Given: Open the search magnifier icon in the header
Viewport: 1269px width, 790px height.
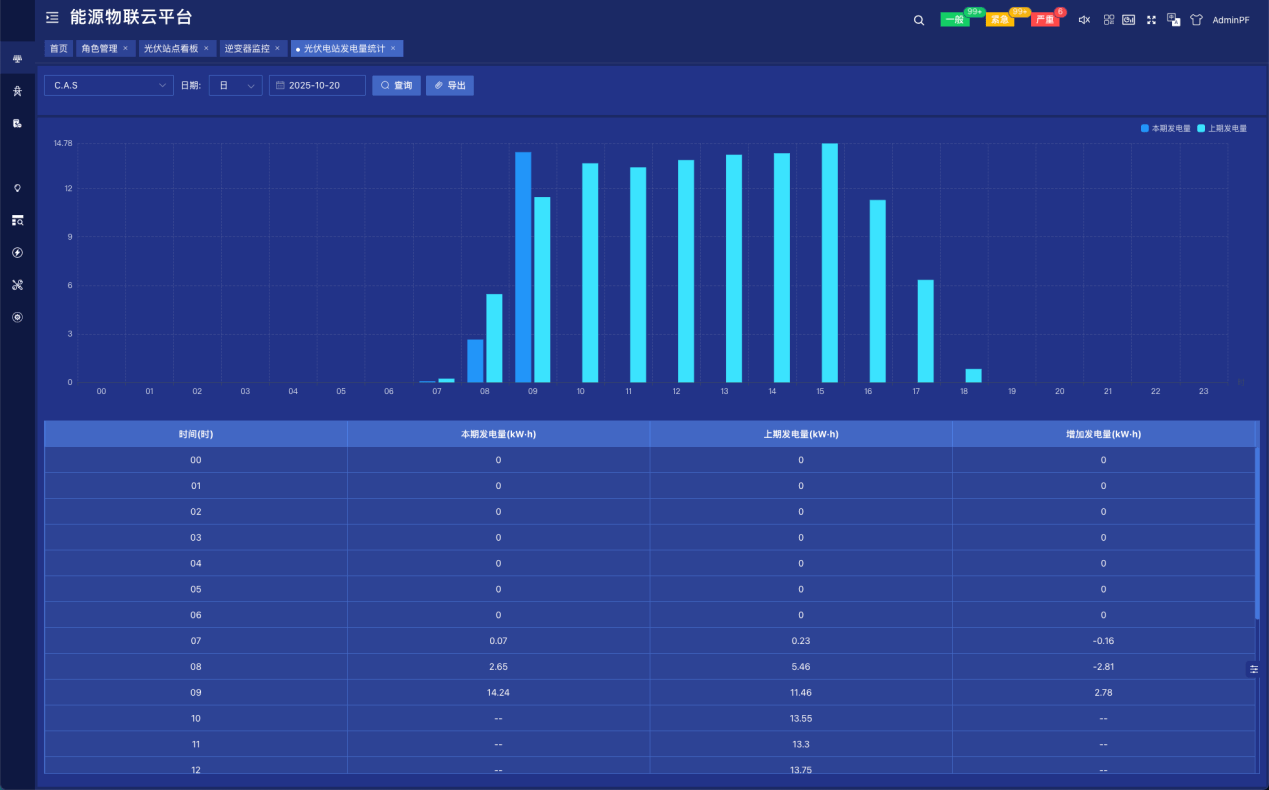Looking at the screenshot, I should tap(919, 20).
